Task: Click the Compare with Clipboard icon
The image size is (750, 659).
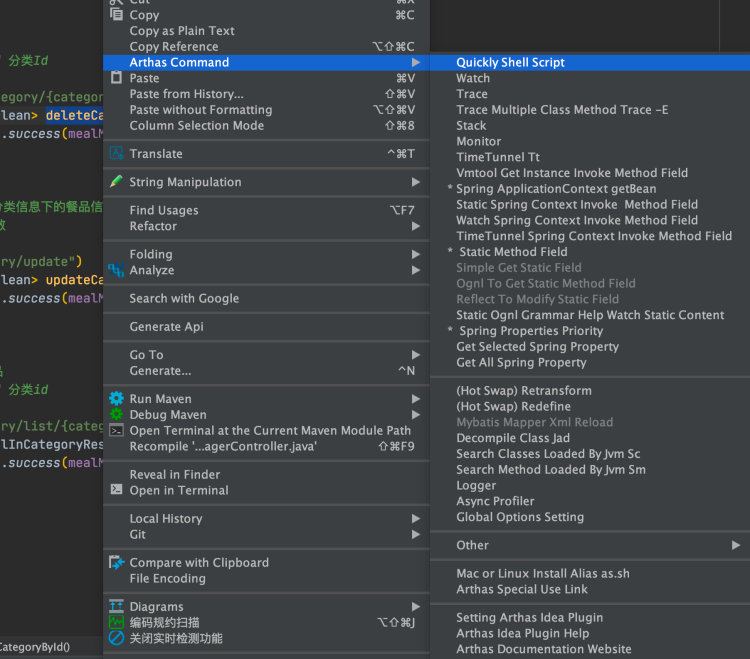Action: click(117, 563)
